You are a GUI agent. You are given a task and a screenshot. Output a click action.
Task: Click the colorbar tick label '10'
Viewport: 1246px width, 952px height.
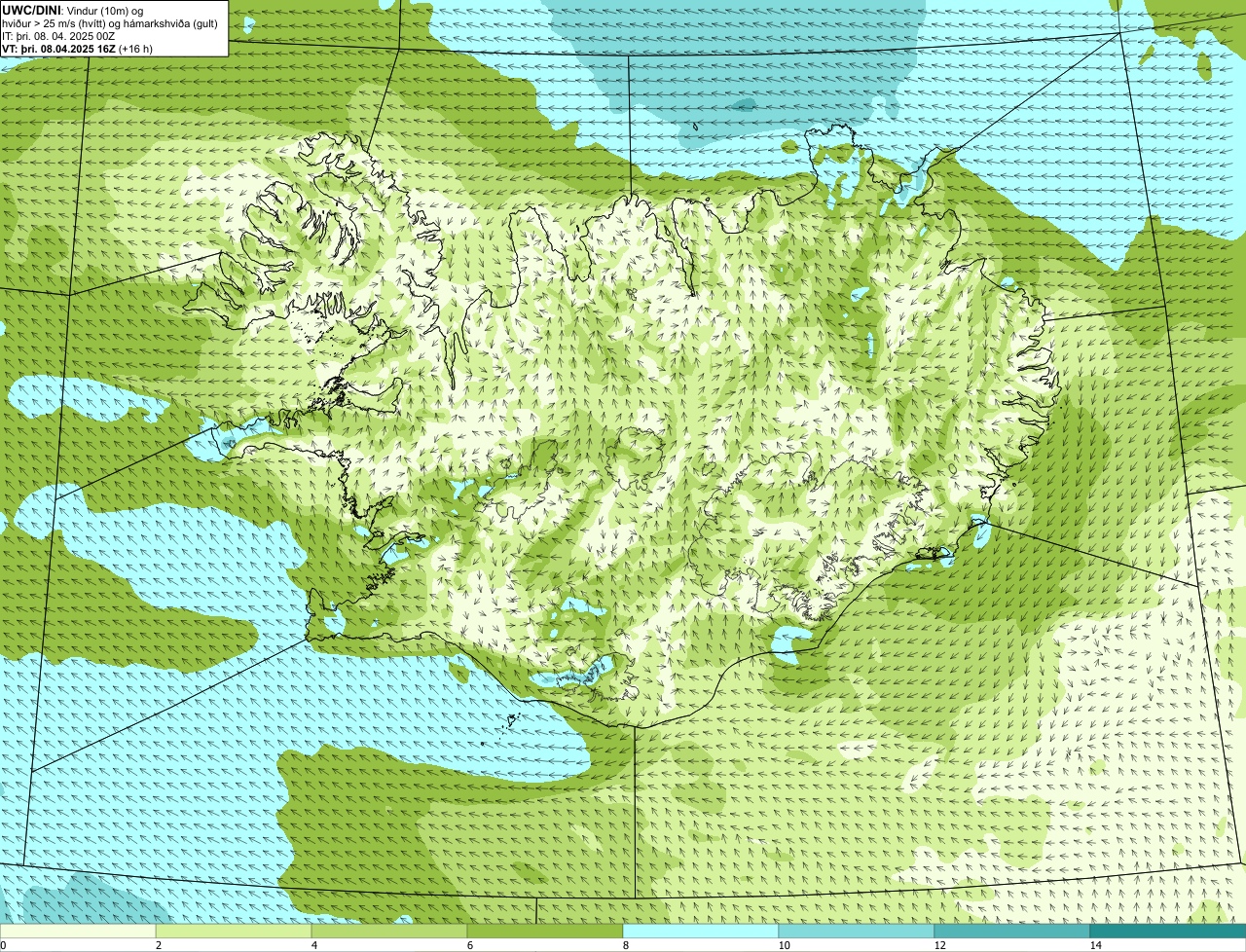click(784, 945)
